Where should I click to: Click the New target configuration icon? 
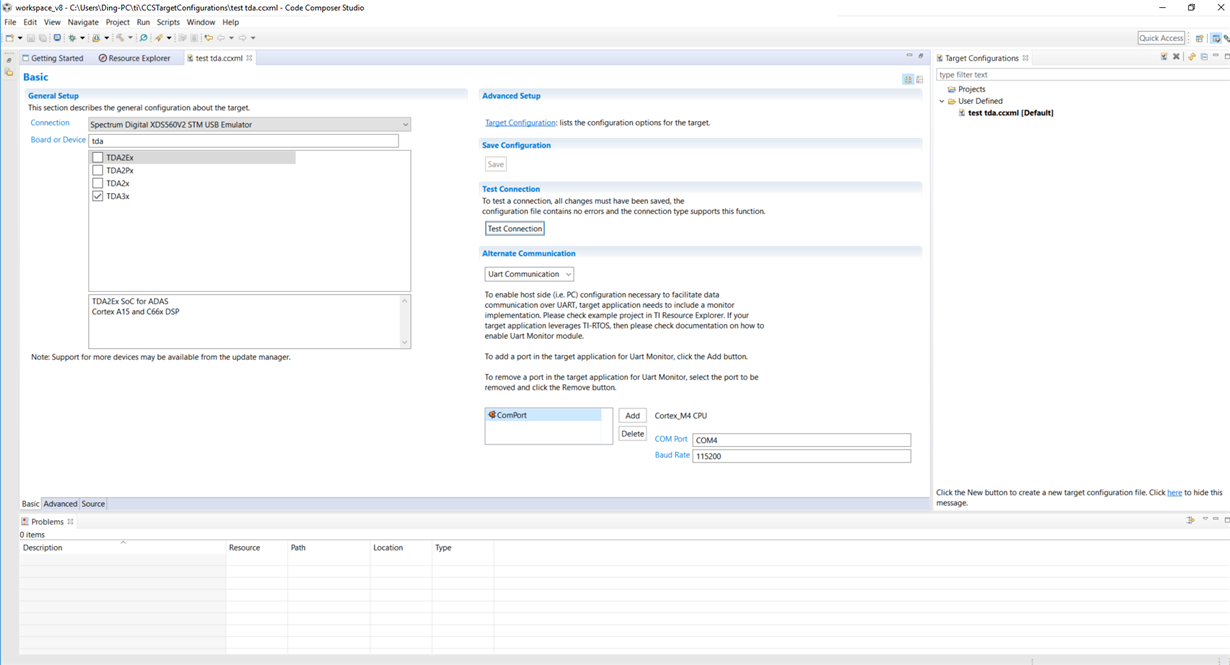[x=1164, y=57]
